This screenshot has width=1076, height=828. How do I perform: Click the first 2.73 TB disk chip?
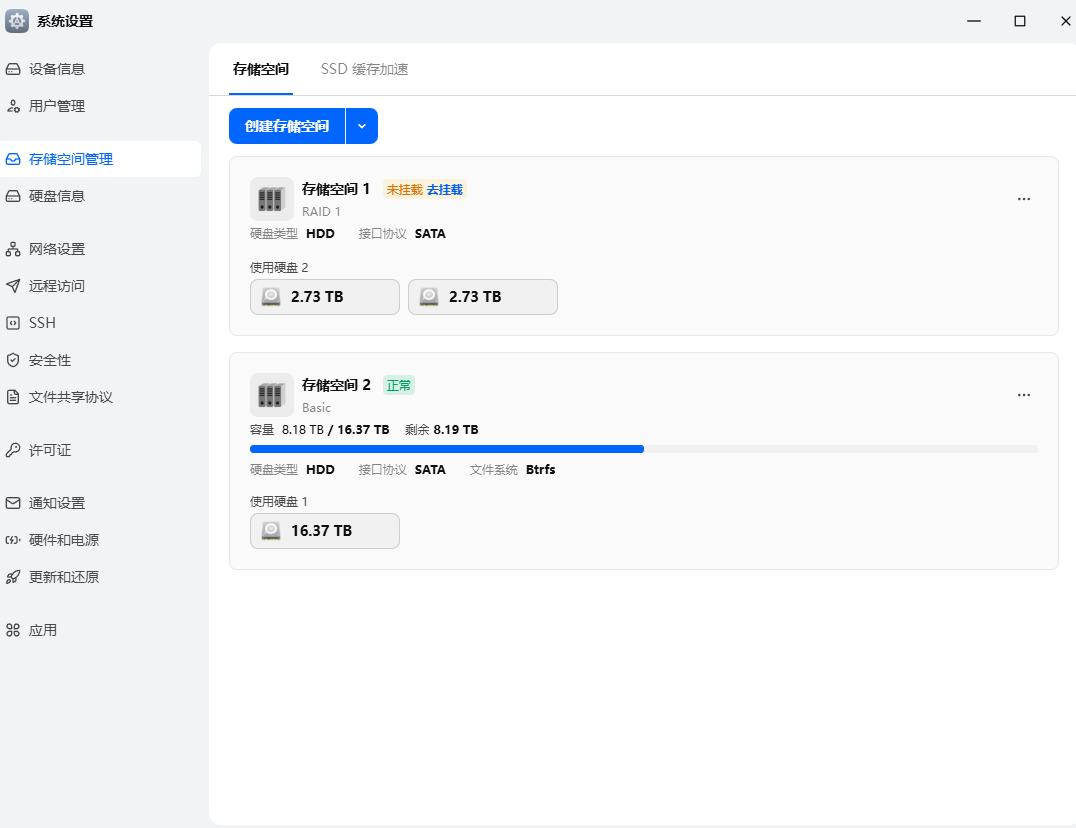[325, 297]
